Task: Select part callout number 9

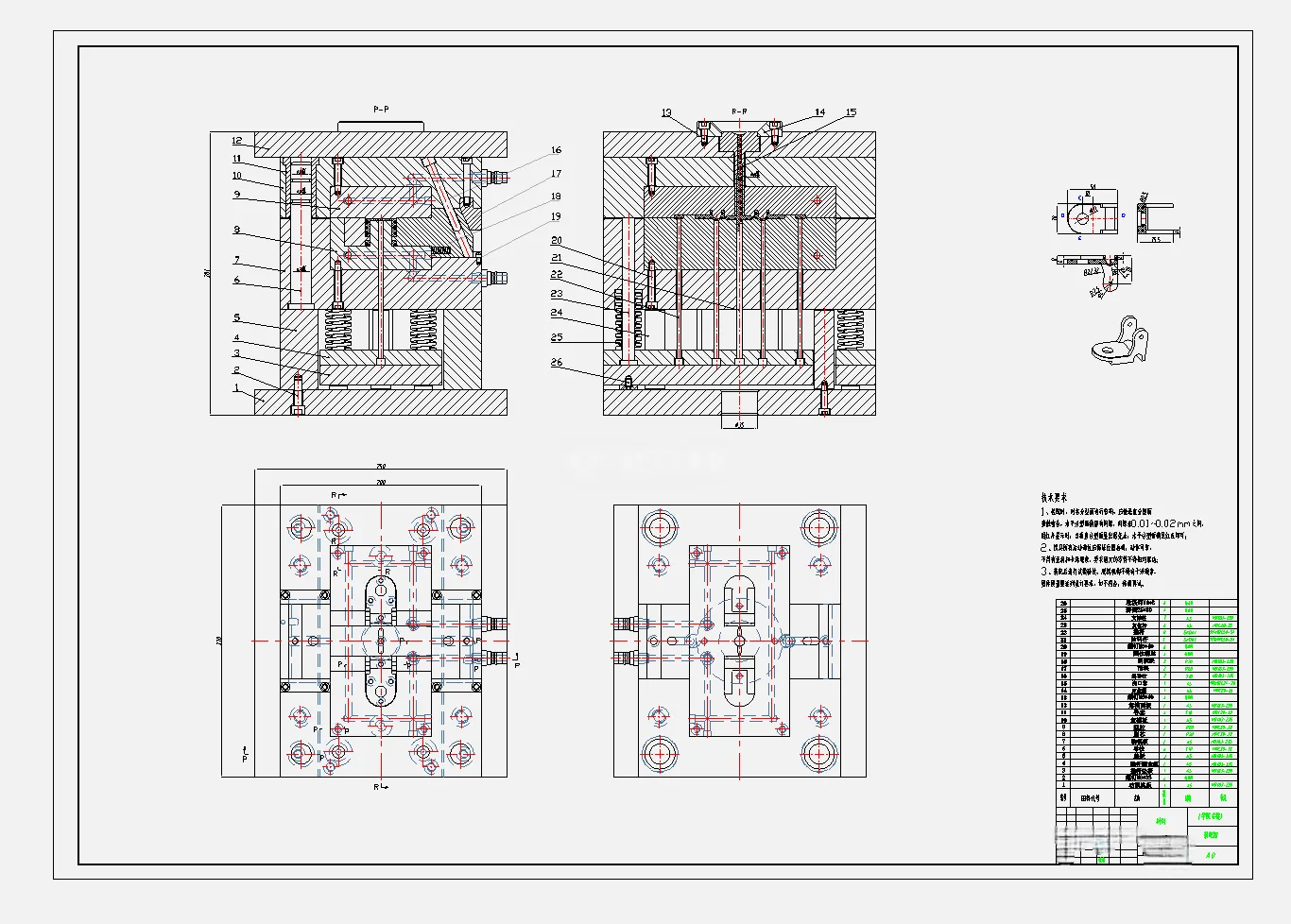Action: click(x=237, y=195)
